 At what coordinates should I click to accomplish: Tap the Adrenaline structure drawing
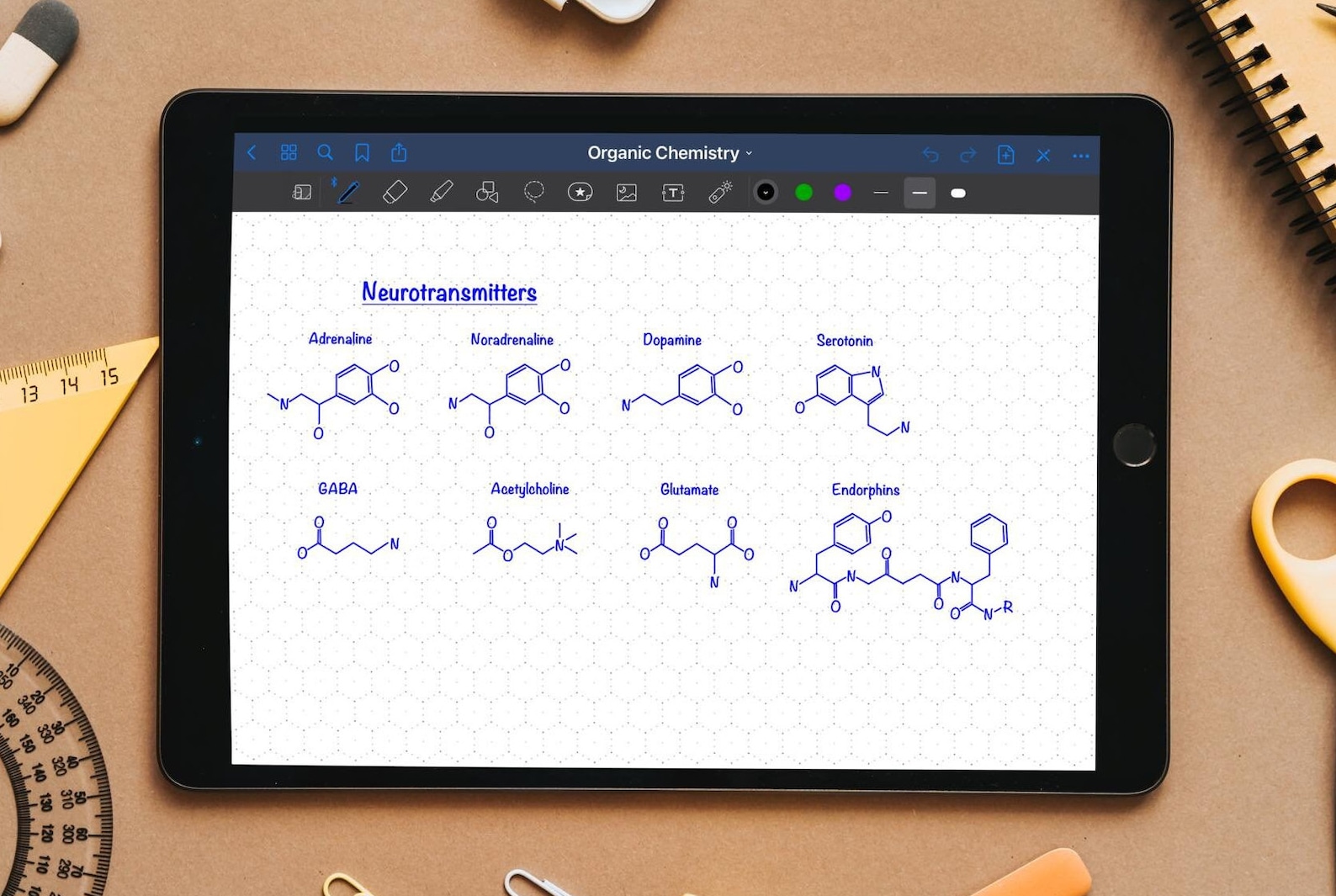[334, 400]
